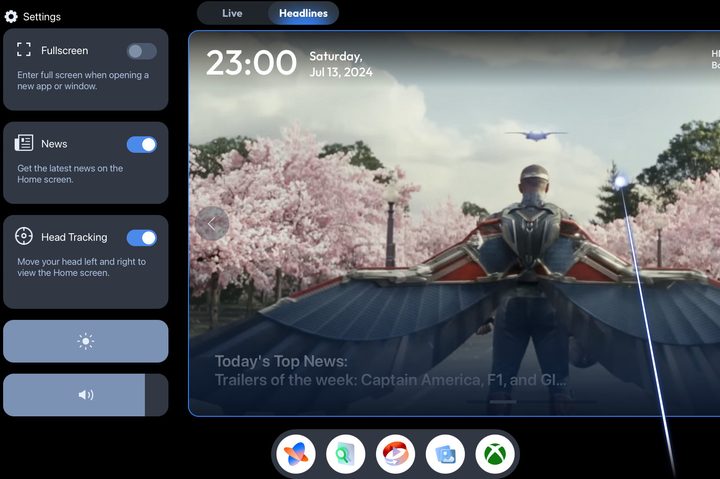Image resolution: width=720 pixels, height=479 pixels.
Task: Switch to the Live tab
Action: pos(232,13)
